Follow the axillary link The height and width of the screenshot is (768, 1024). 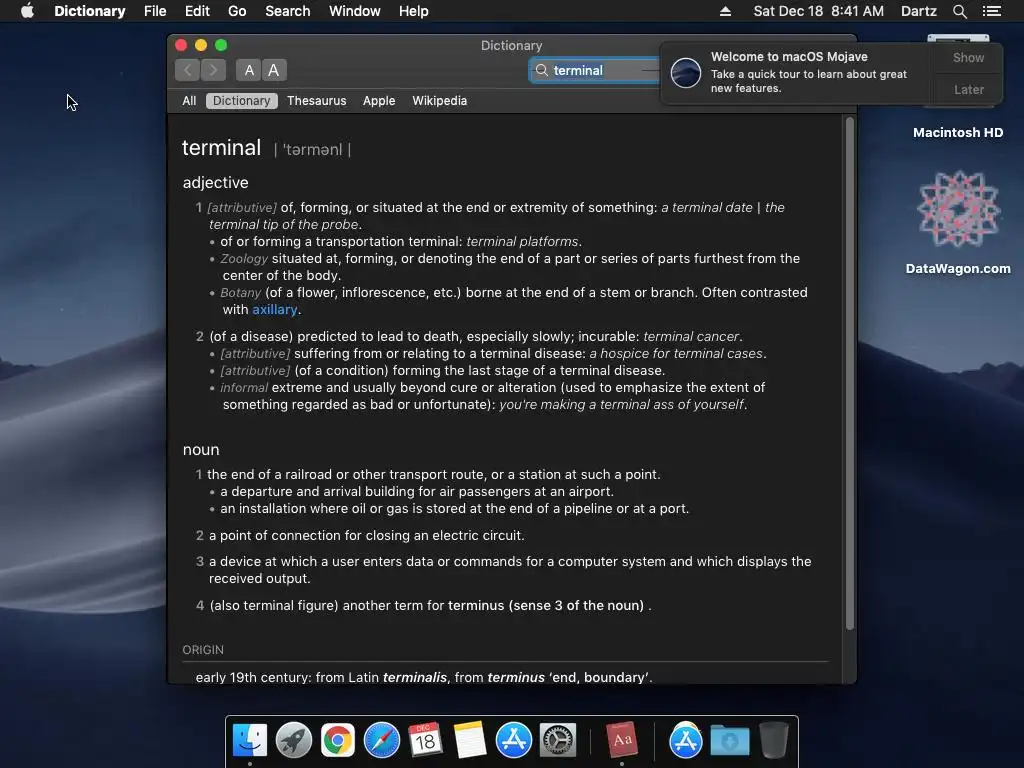click(274, 310)
